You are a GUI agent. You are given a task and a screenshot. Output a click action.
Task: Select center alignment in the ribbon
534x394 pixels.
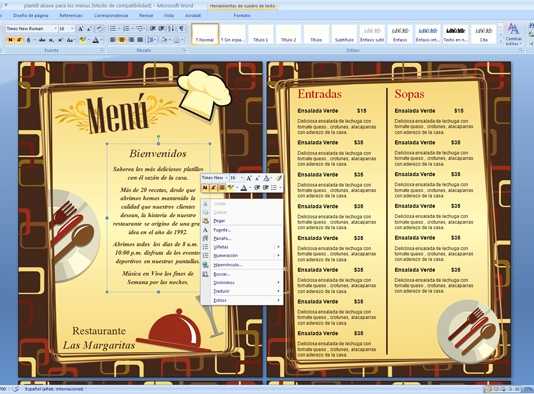click(122, 40)
